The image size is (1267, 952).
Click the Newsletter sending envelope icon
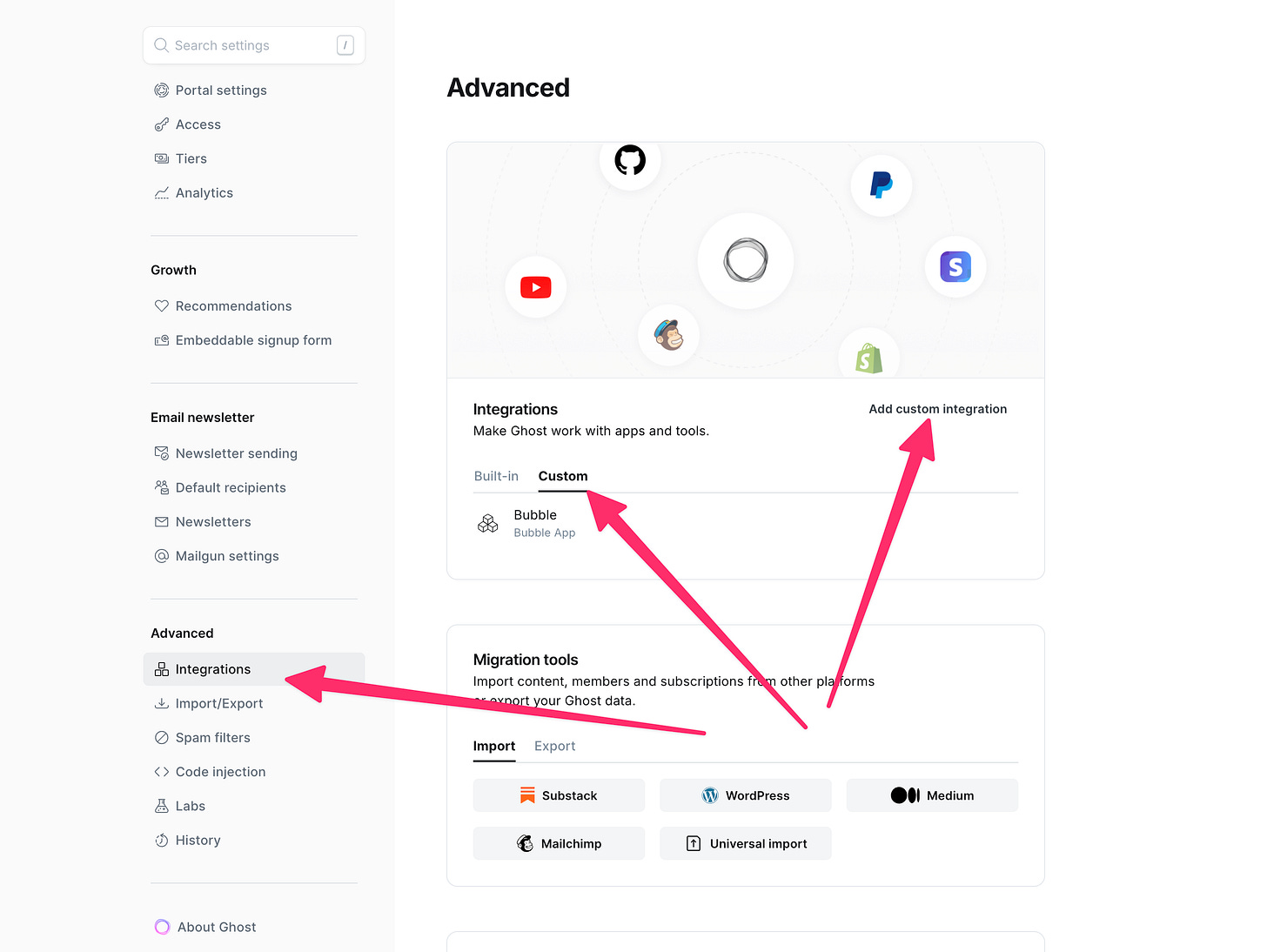tap(162, 453)
